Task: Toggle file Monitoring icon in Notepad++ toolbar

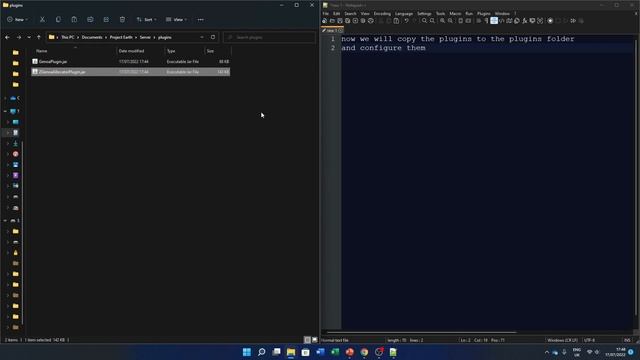Action: pos(540,20)
